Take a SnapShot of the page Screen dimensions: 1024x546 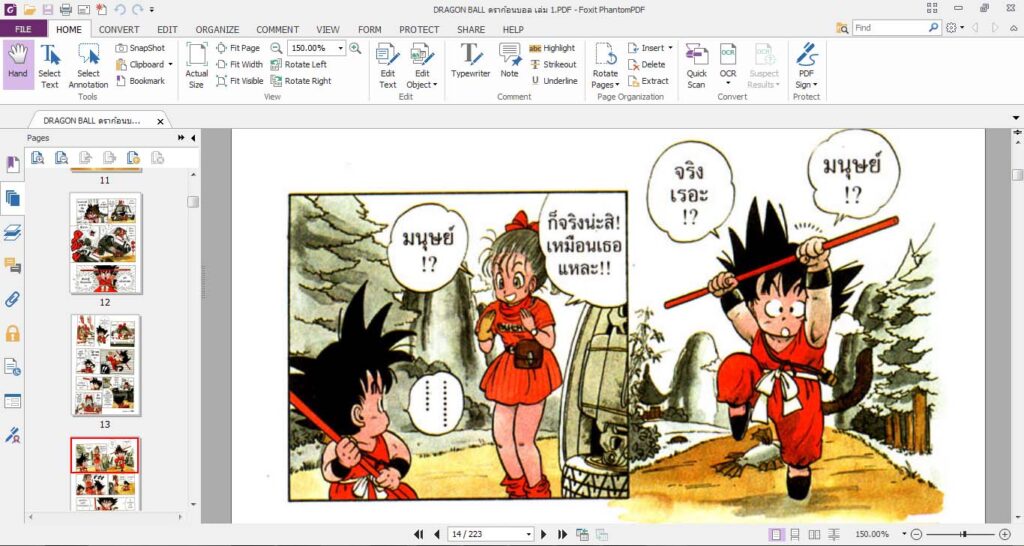[140, 48]
